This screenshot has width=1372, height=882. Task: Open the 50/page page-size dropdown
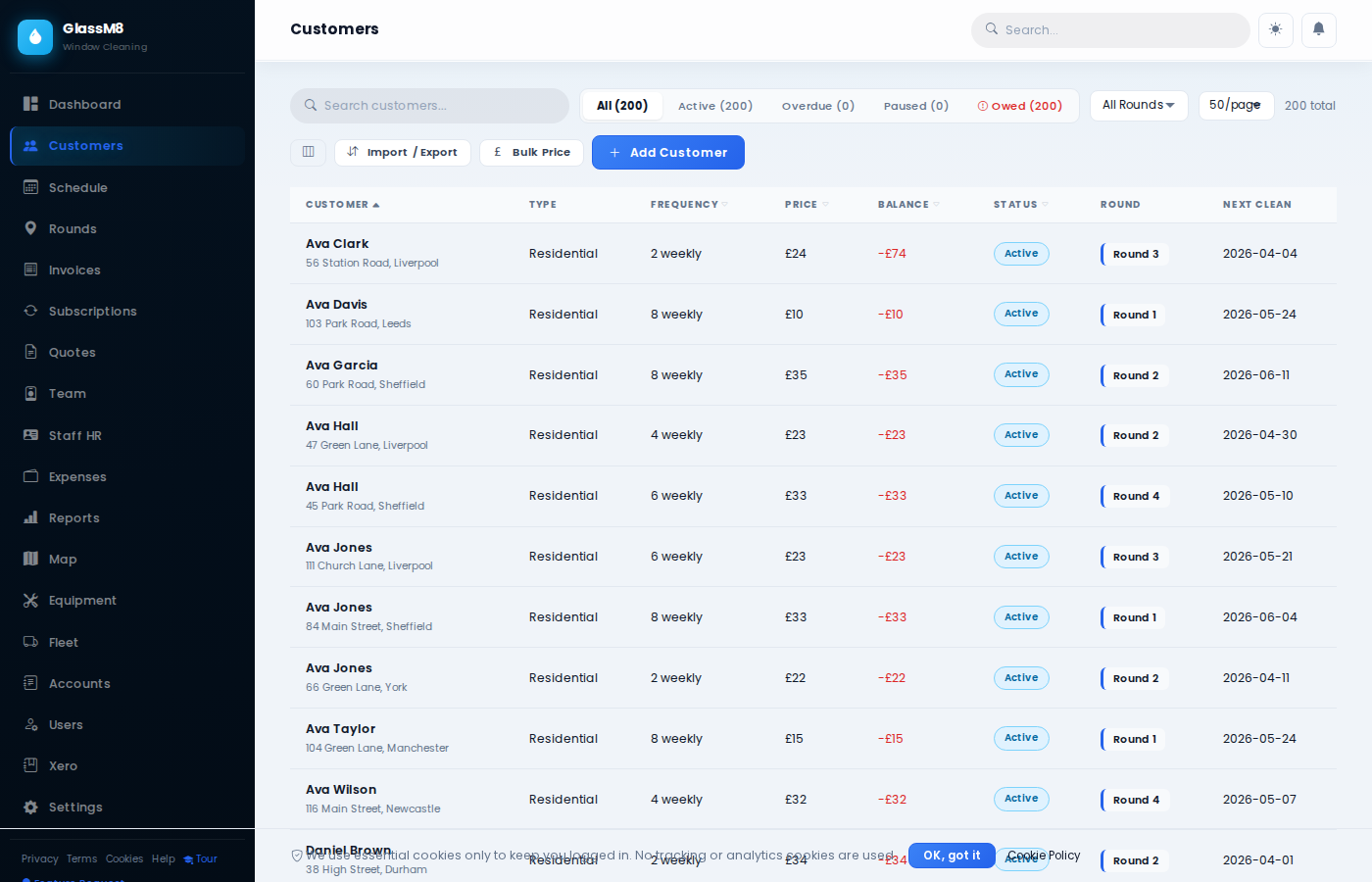1236,105
